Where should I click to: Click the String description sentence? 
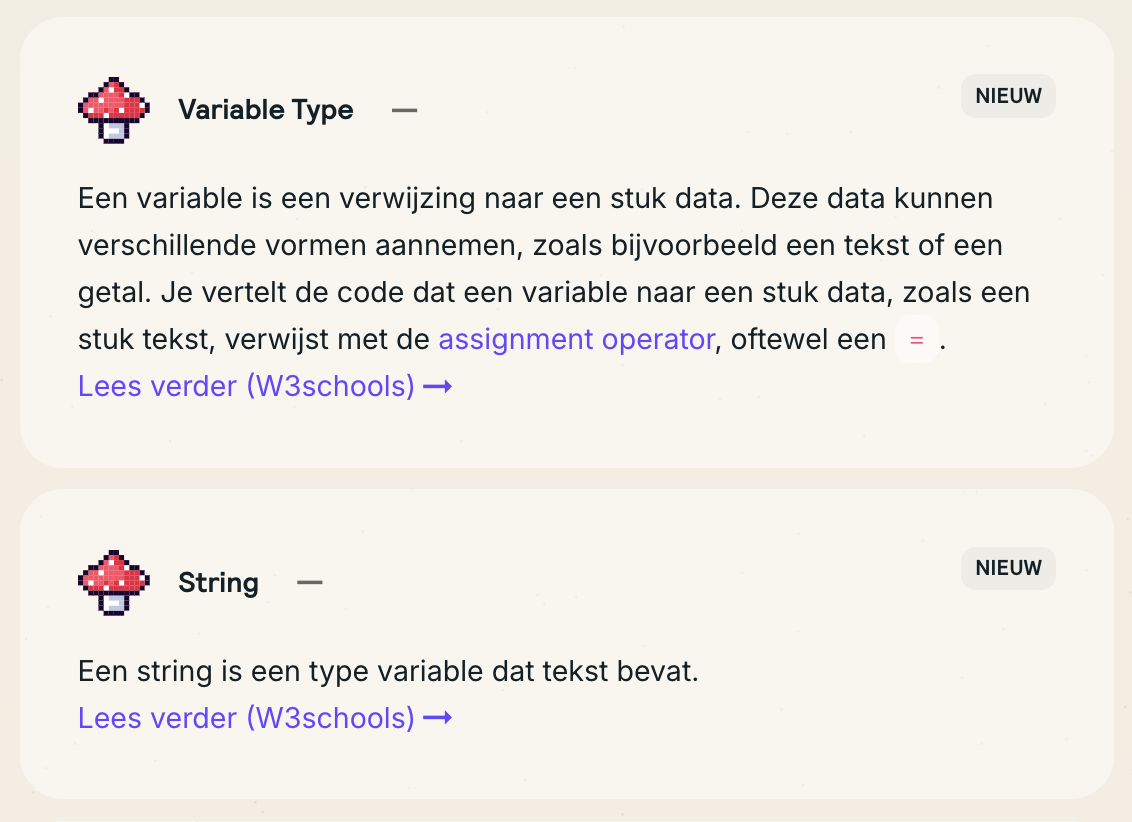pyautogui.click(x=388, y=672)
